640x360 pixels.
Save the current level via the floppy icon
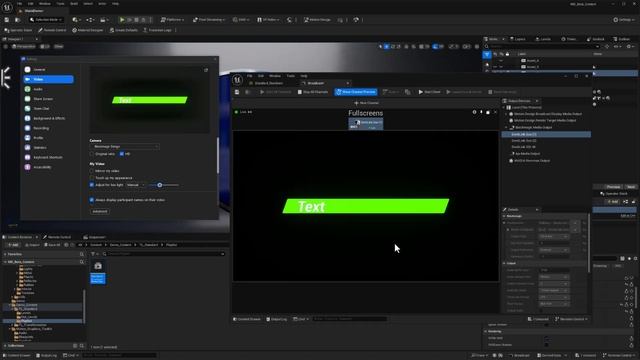point(7,20)
